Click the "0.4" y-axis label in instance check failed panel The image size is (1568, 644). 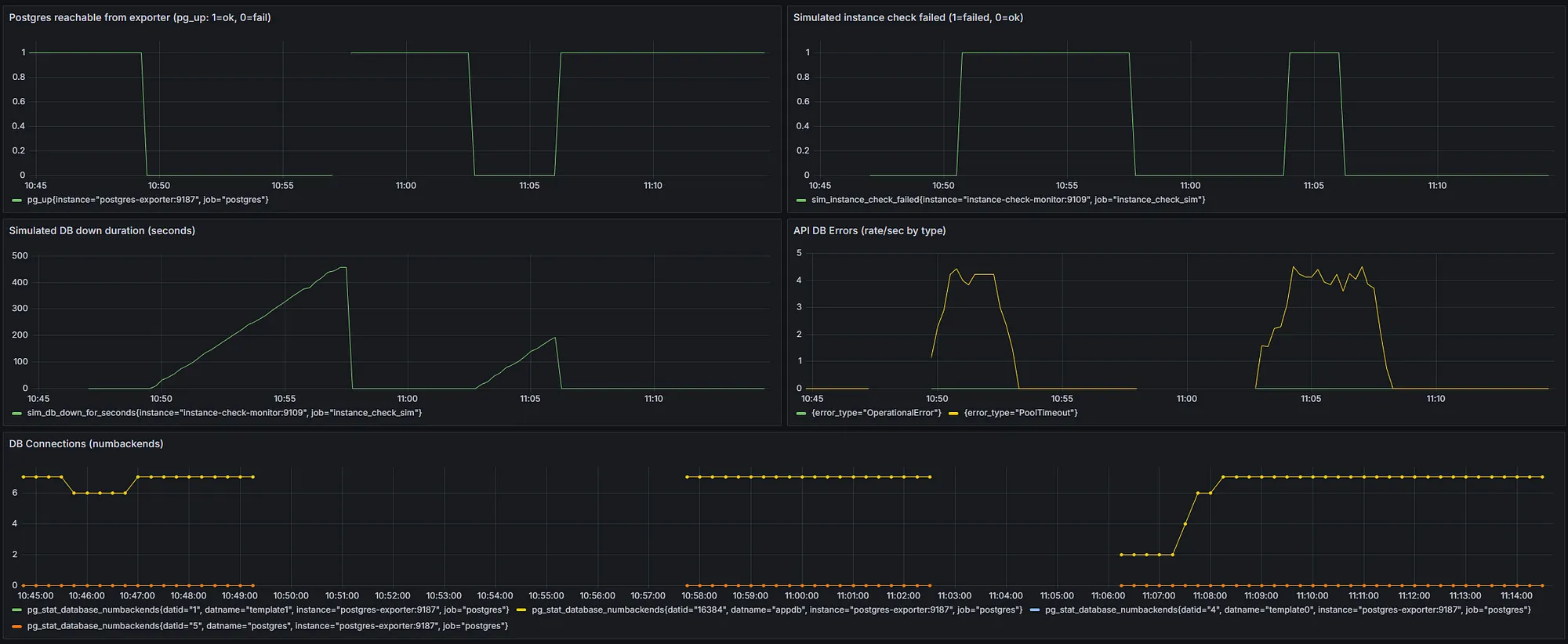803,126
